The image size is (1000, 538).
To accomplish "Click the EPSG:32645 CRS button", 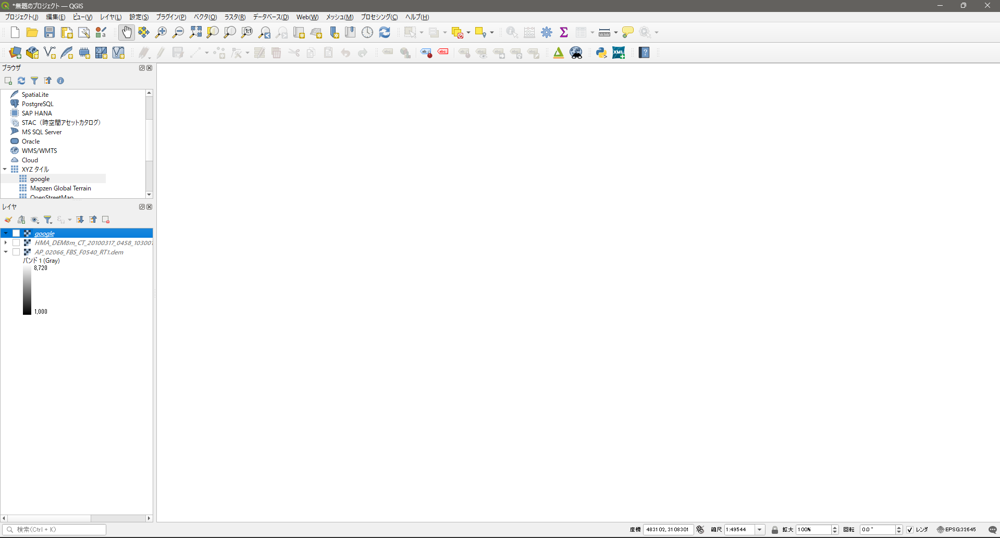I will [x=957, y=530].
